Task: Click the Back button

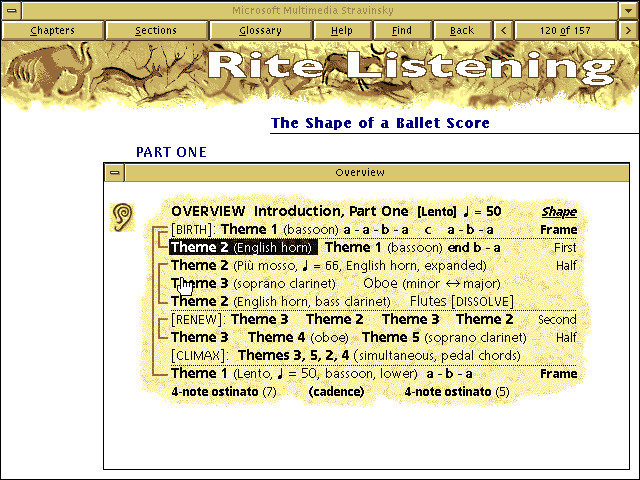Action: [462, 31]
